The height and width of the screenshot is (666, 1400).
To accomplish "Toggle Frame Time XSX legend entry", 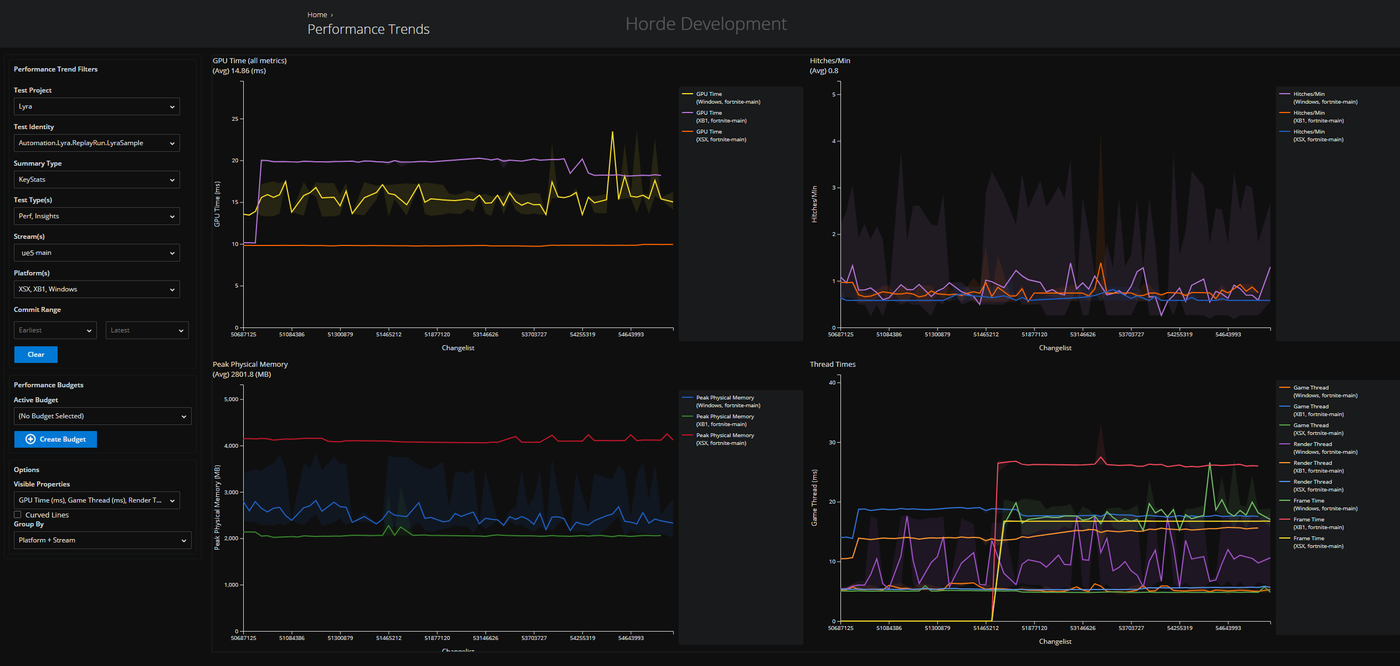I will tap(1313, 543).
